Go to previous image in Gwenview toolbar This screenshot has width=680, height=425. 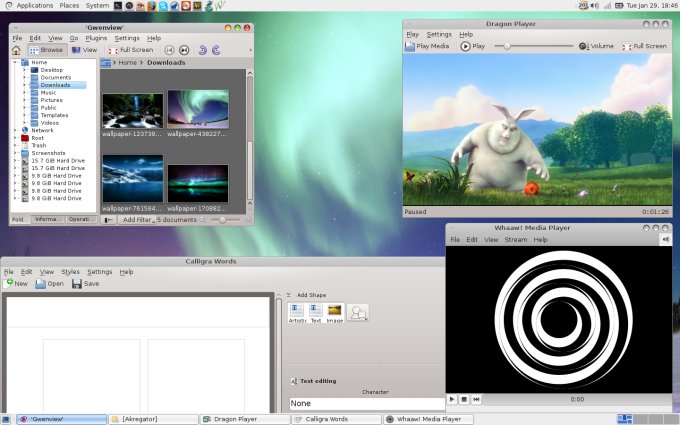point(170,50)
